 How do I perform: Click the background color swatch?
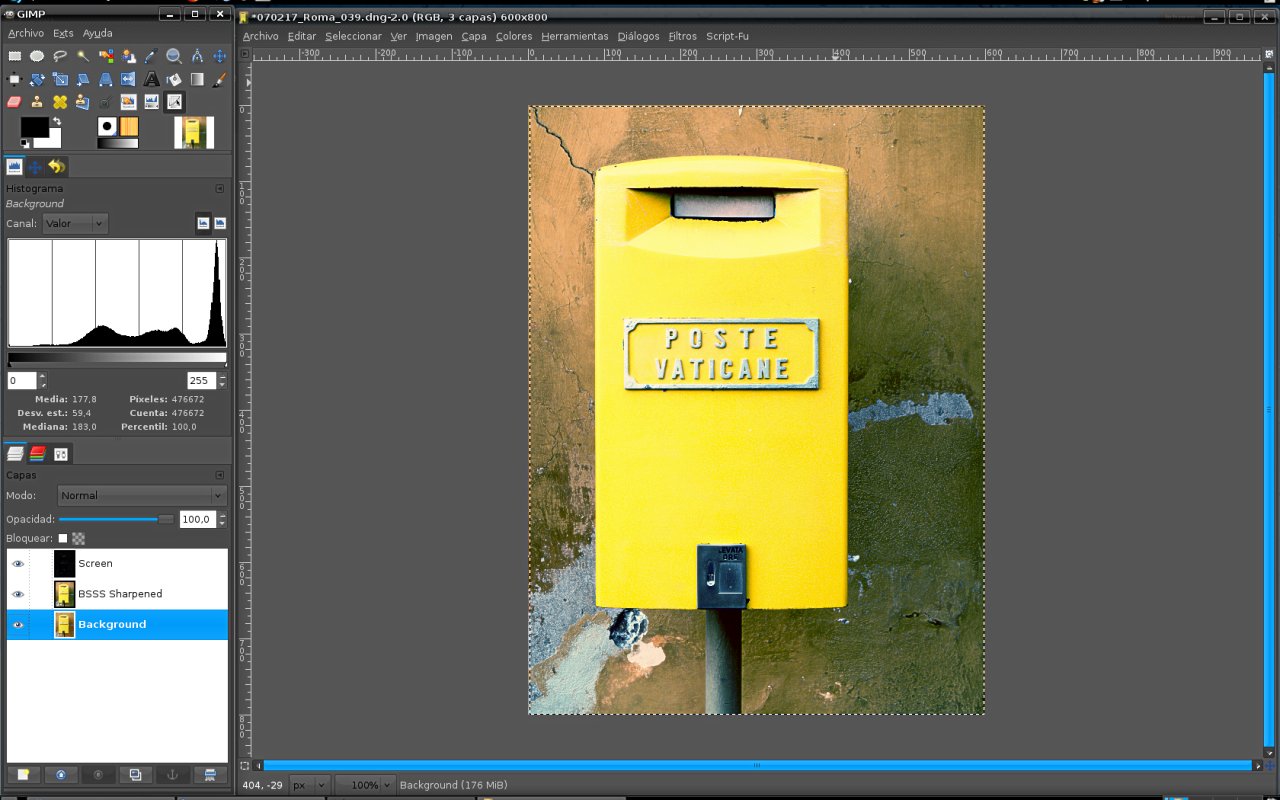53,140
